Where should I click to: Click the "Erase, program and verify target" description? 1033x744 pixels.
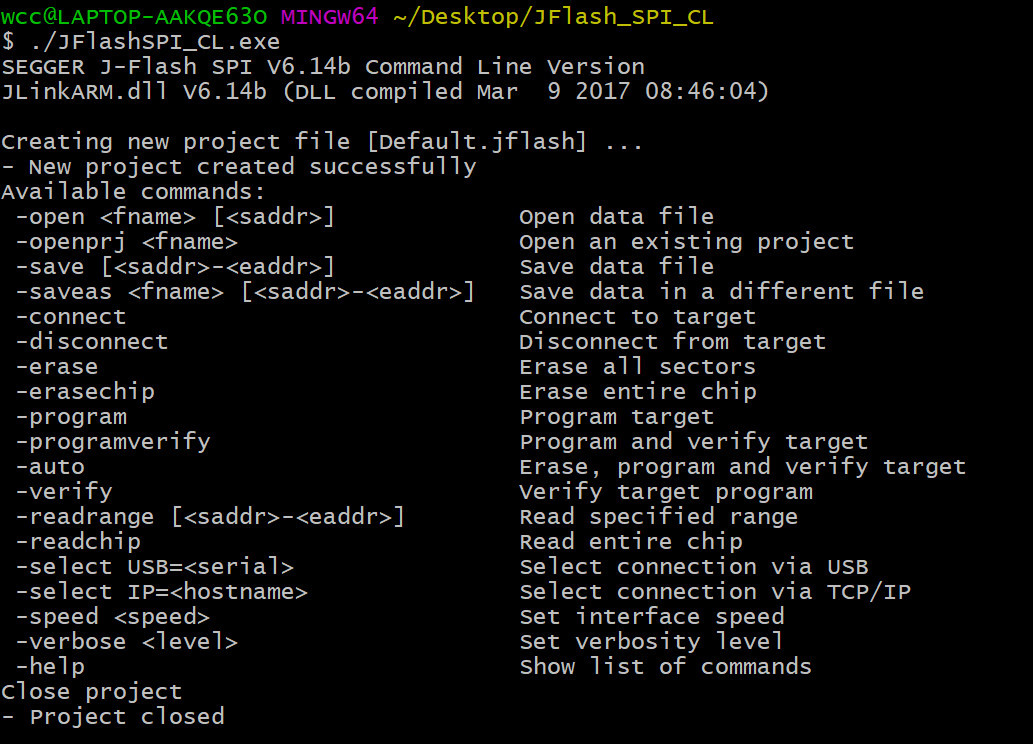(x=742, y=467)
